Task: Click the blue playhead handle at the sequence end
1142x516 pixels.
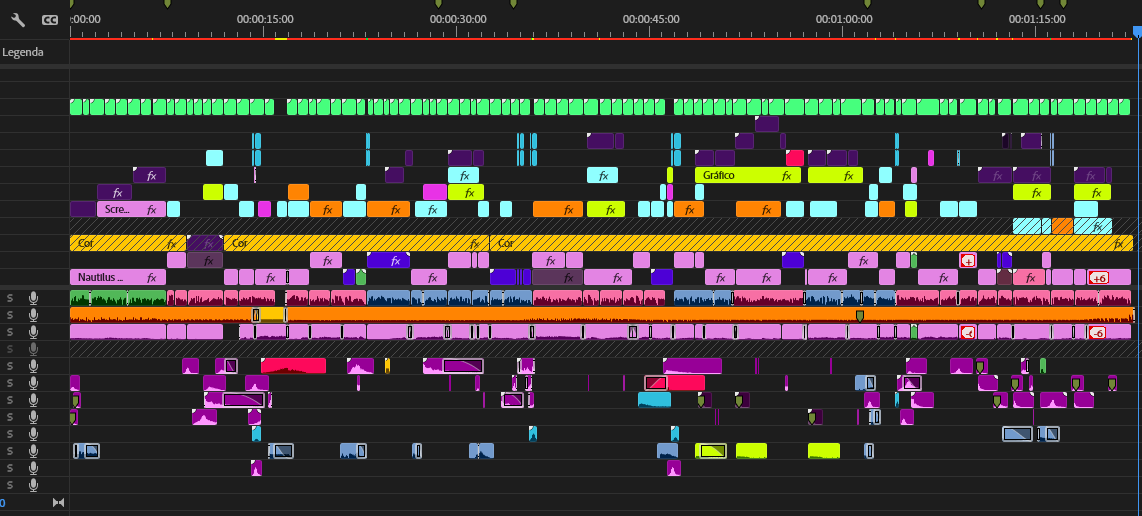Action: [x=1138, y=31]
